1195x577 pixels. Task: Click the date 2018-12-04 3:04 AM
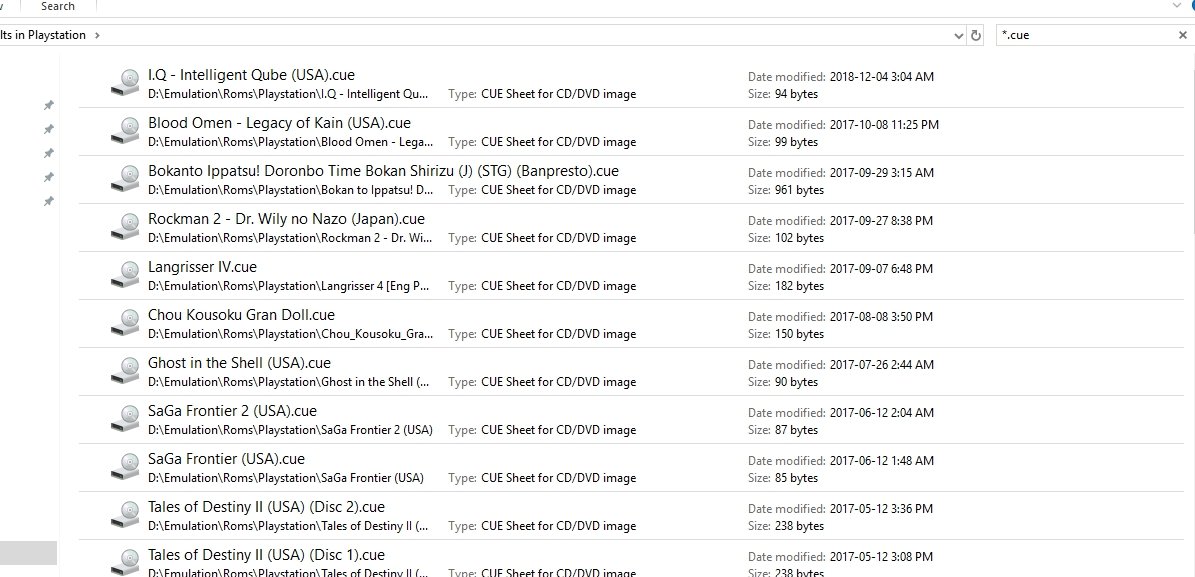pyautogui.click(x=882, y=77)
